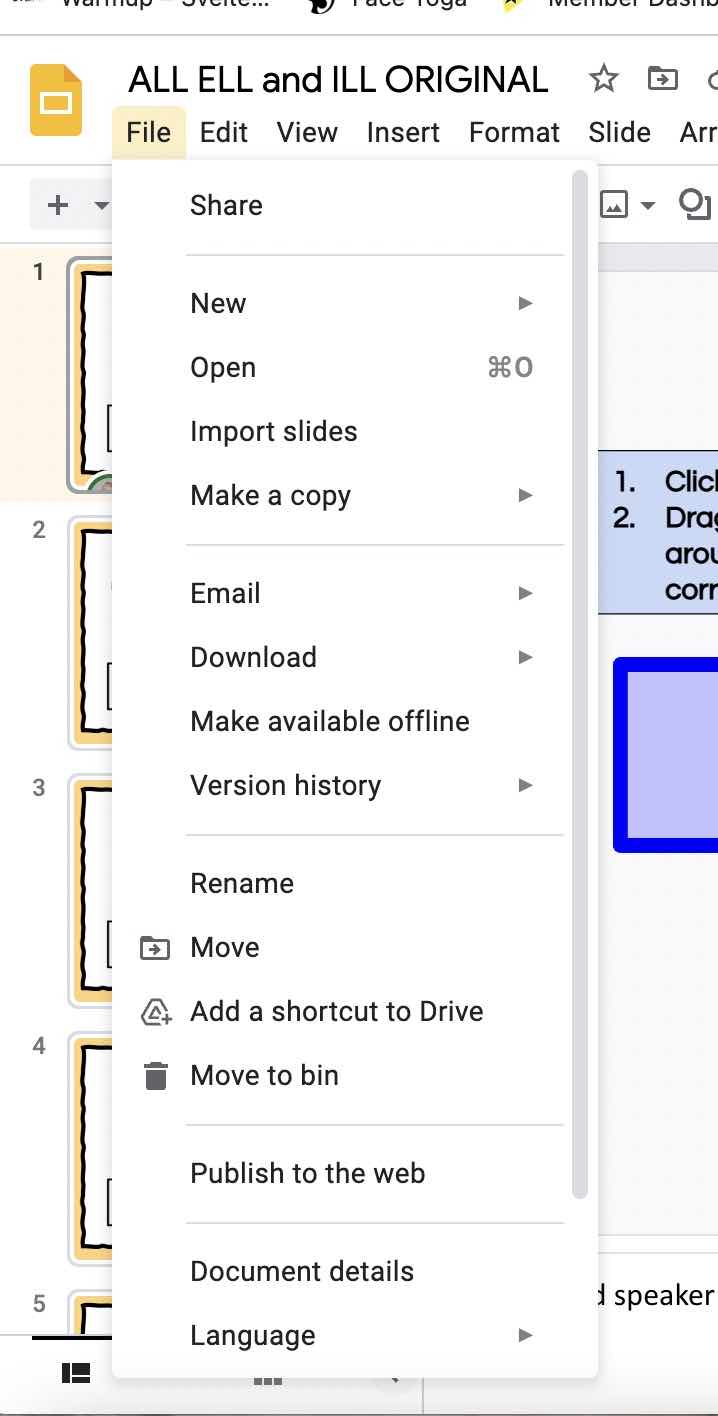The image size is (718, 1416).
Task: Expand the Version history submenu
Action: point(342,786)
